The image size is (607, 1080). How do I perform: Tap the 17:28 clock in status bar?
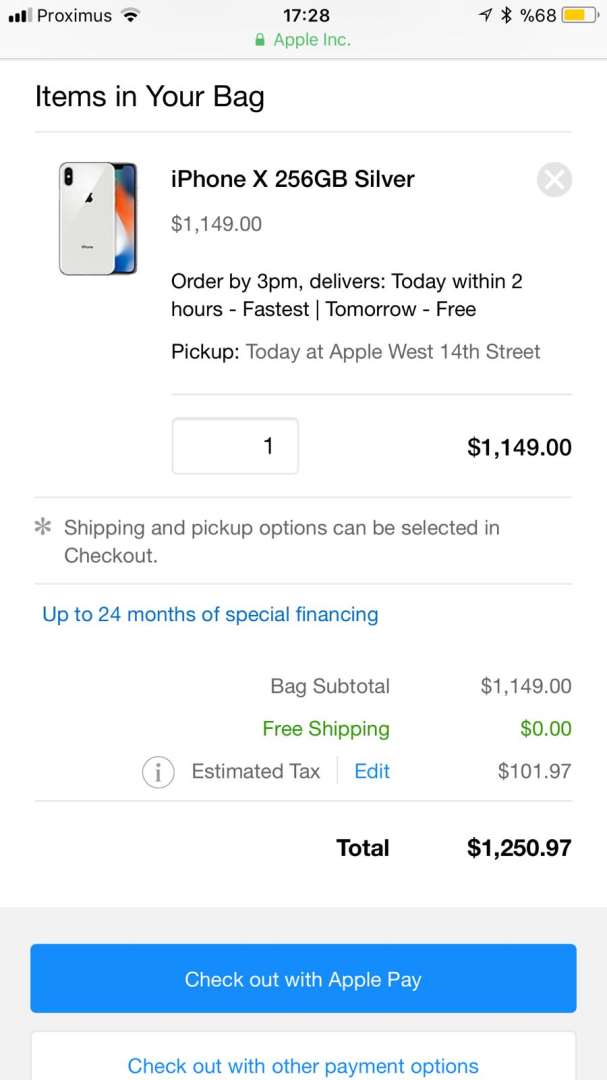(306, 15)
